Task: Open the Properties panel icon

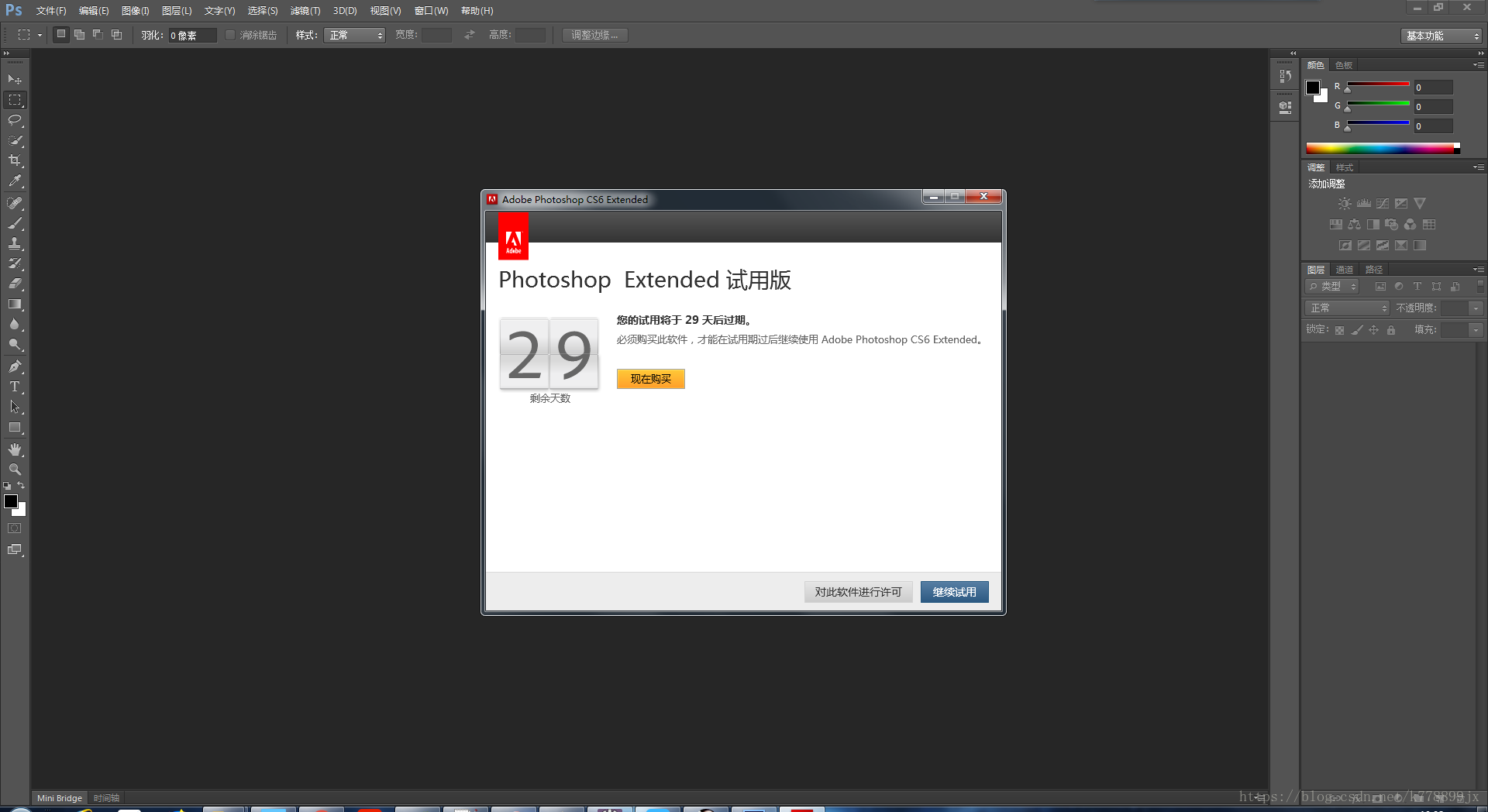Action: [1286, 108]
